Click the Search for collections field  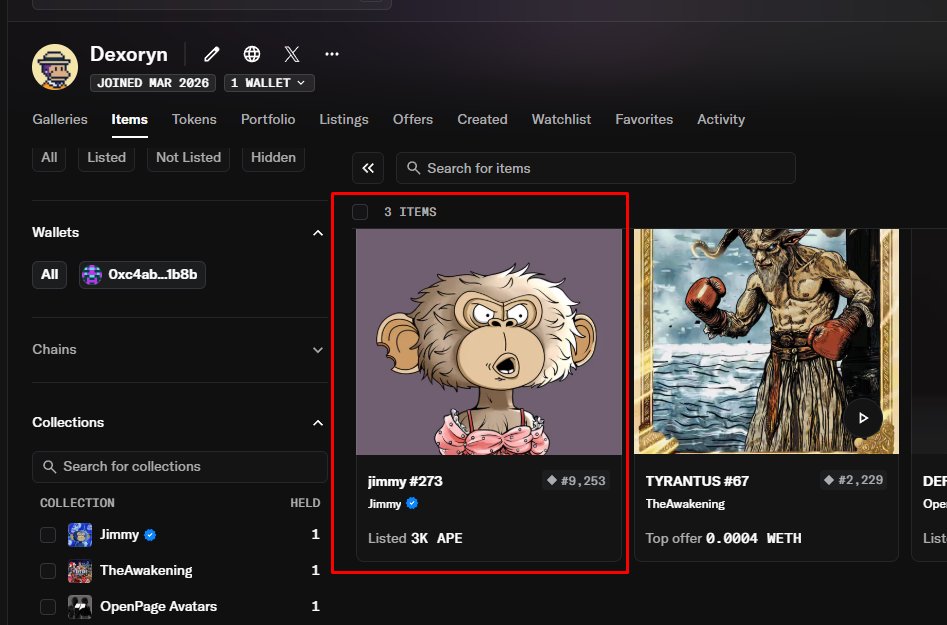click(179, 467)
